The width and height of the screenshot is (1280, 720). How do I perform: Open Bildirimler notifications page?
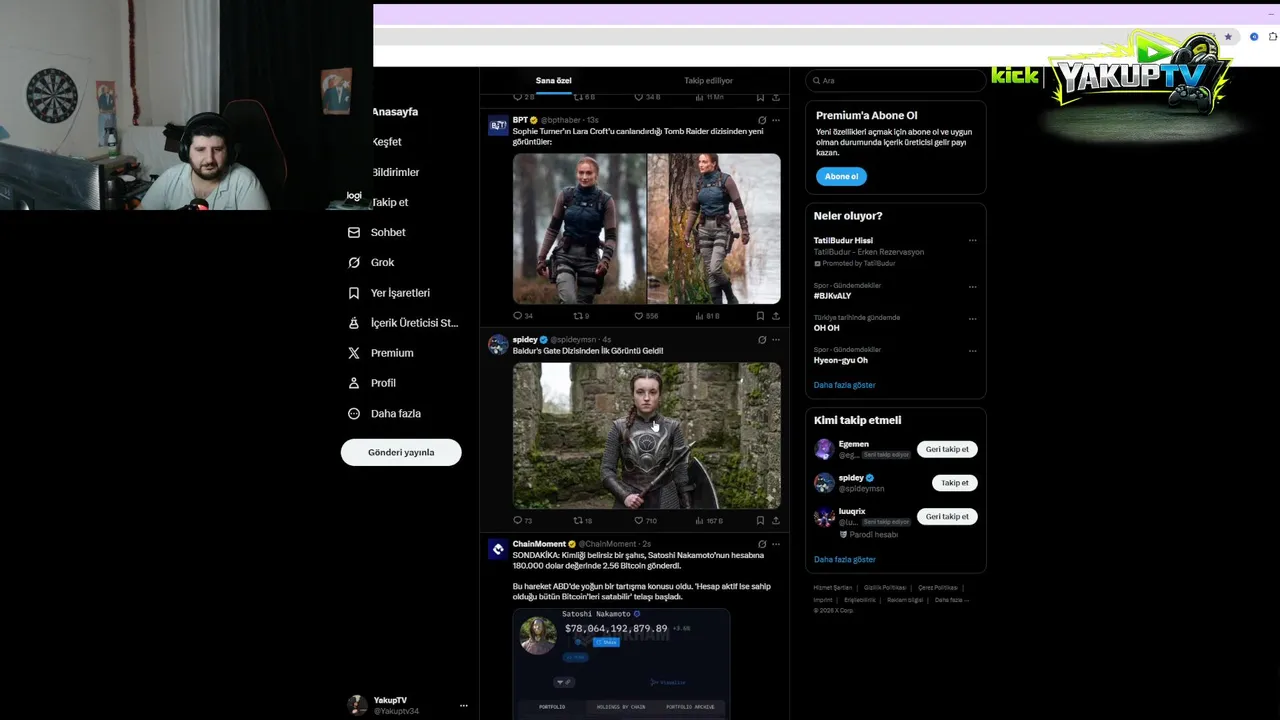(x=396, y=172)
